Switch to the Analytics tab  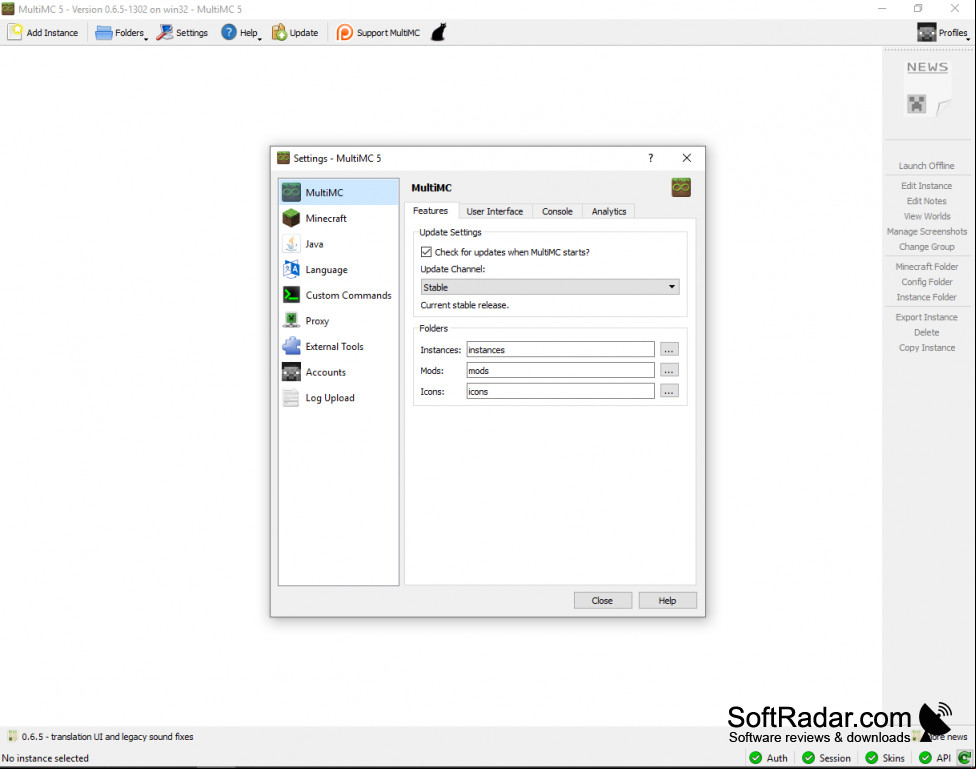tap(609, 212)
